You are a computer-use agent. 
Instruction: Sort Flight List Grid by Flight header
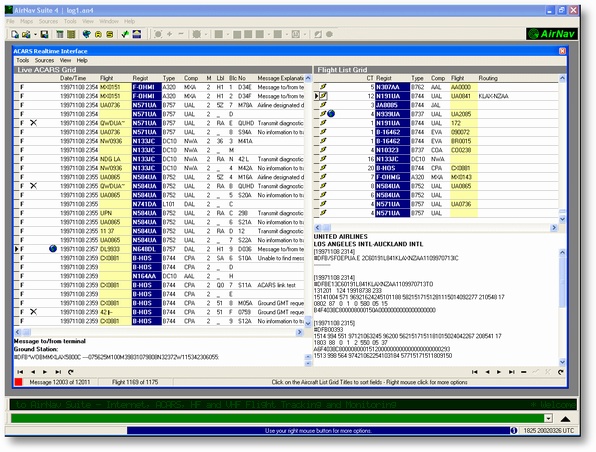click(x=458, y=78)
